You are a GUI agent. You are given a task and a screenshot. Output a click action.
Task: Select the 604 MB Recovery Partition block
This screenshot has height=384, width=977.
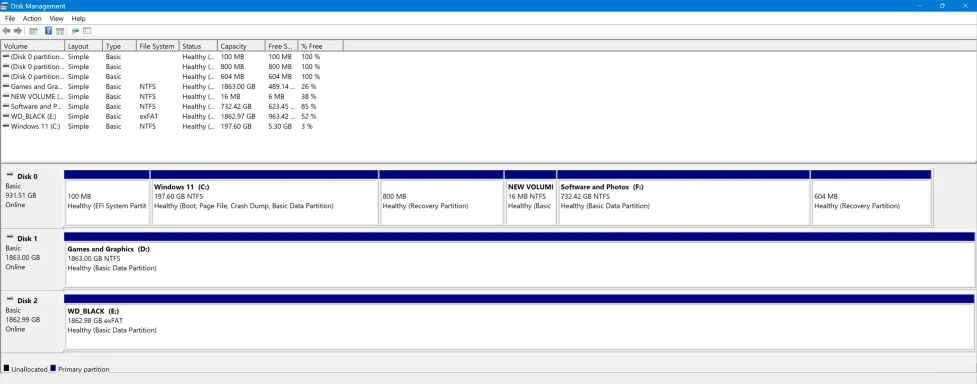tap(871, 197)
